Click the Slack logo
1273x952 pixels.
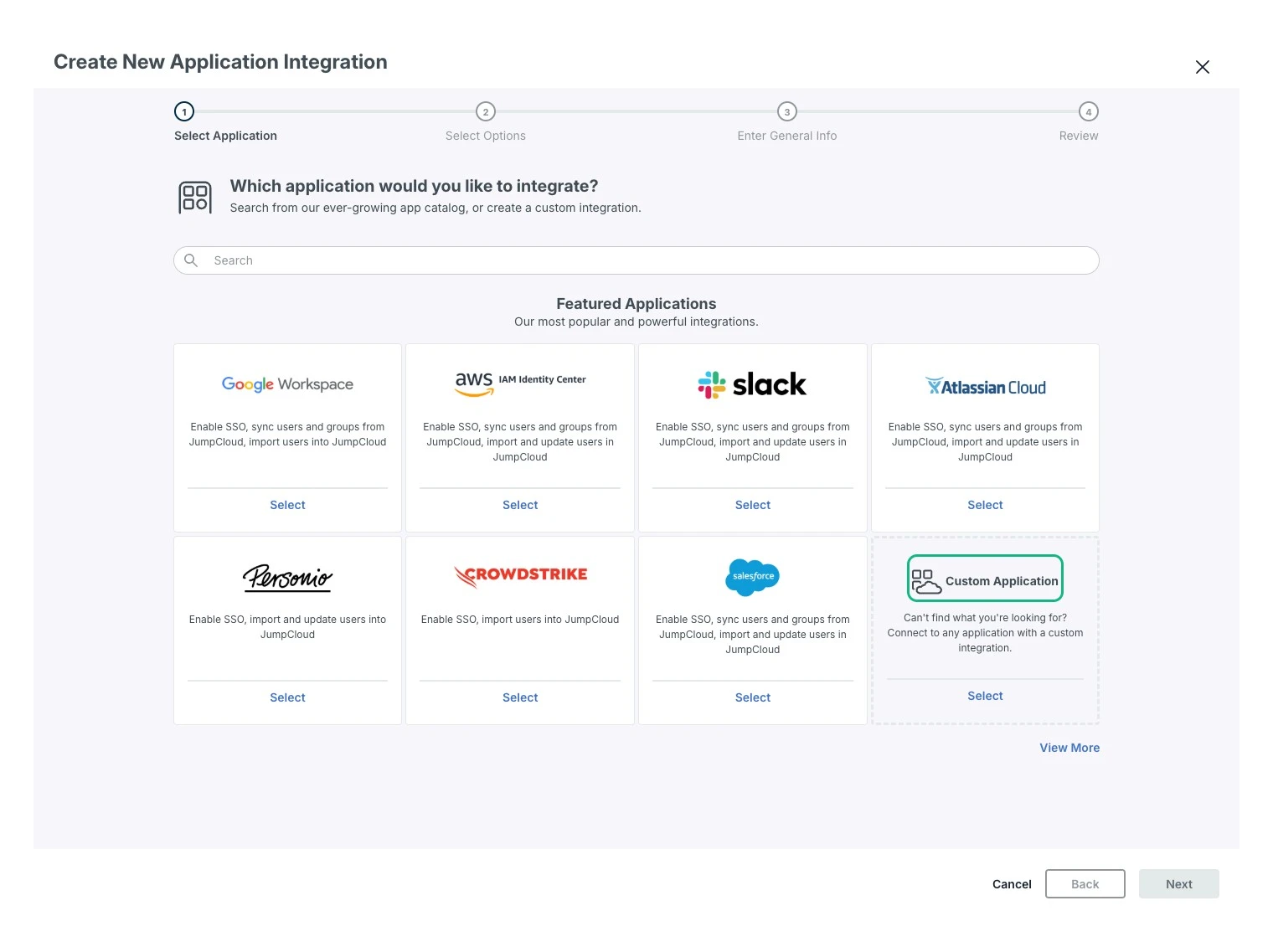[x=752, y=384]
